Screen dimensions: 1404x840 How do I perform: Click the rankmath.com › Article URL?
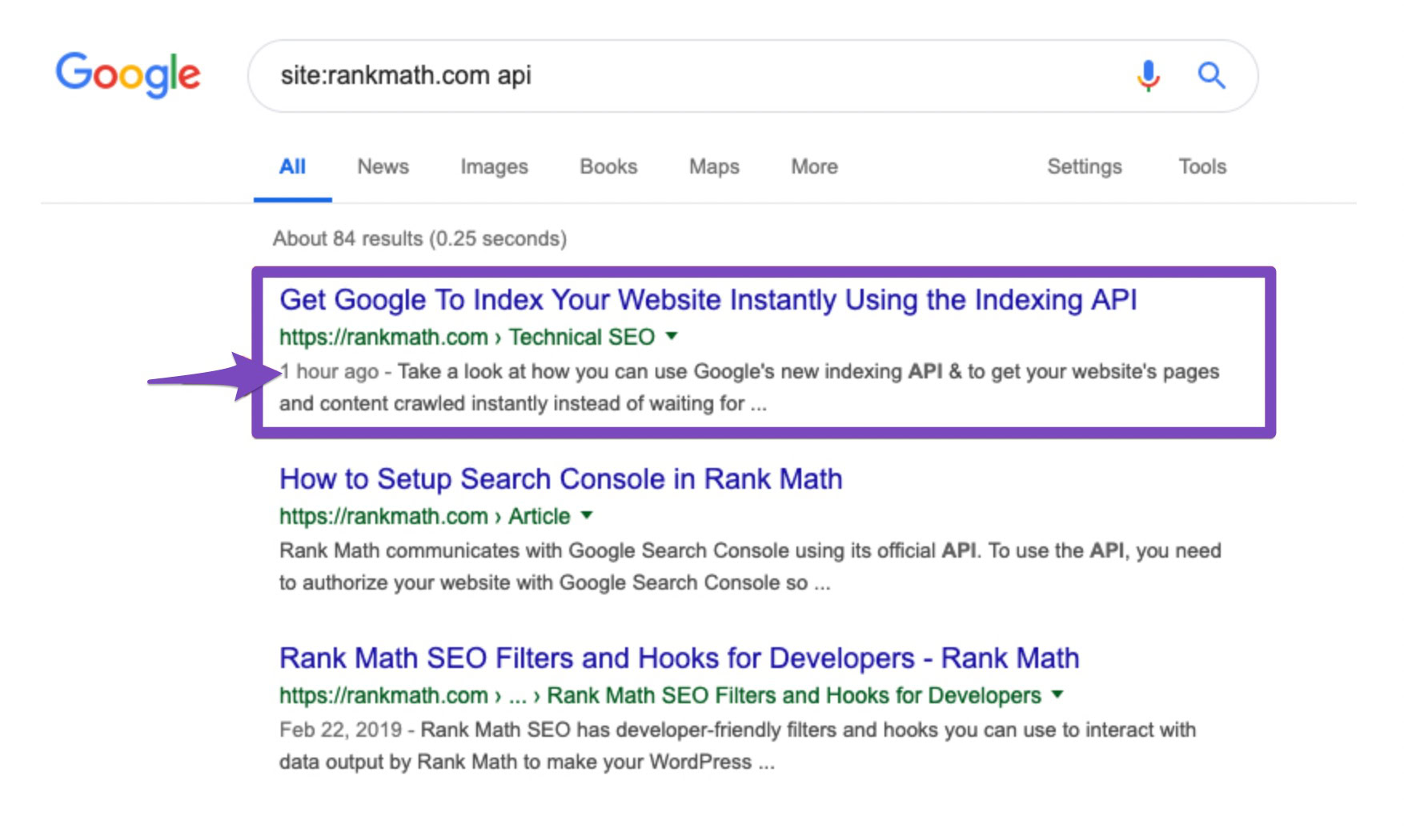click(424, 516)
